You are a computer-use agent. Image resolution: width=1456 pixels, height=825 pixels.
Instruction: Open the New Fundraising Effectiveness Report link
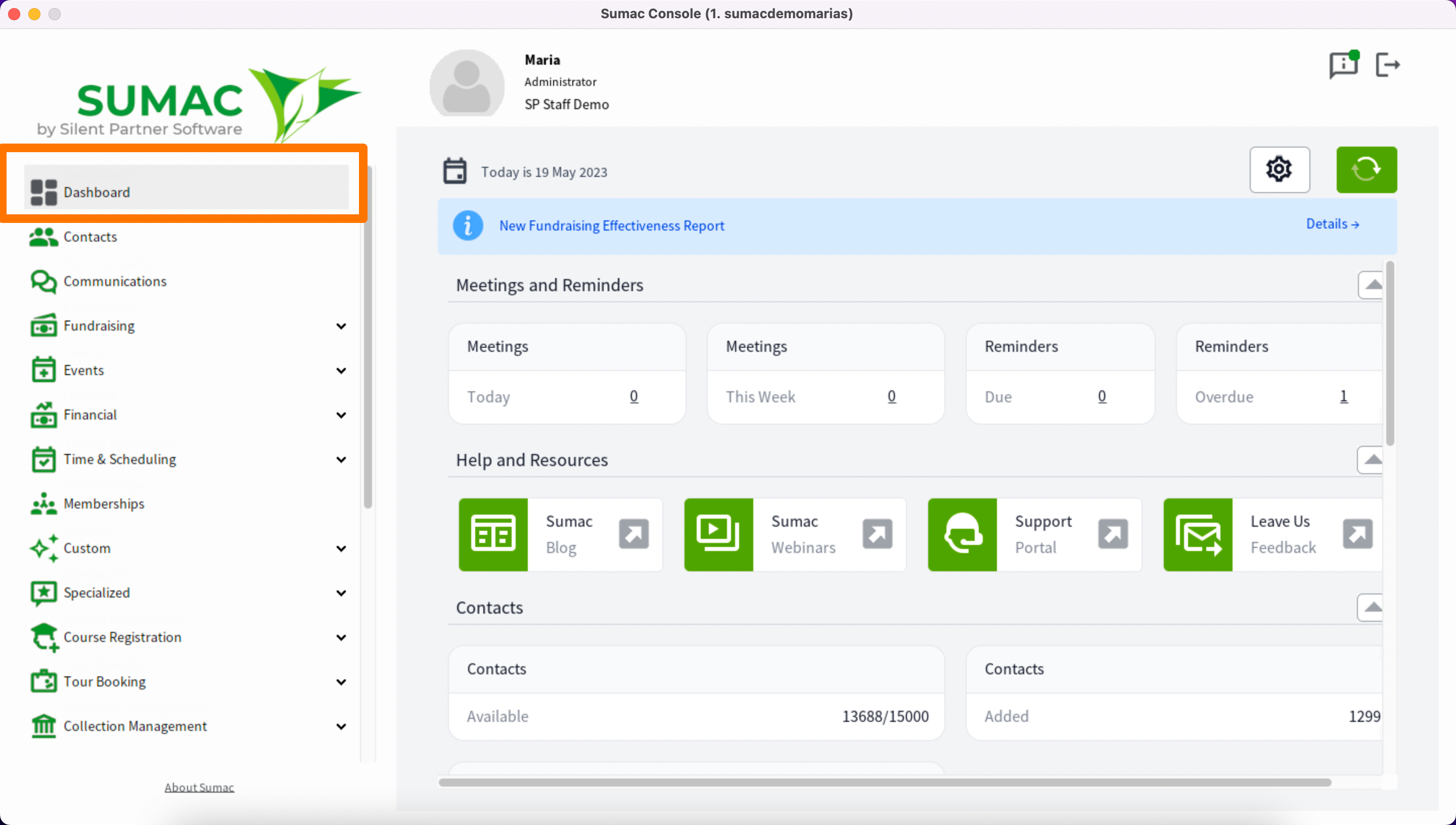[611, 225]
